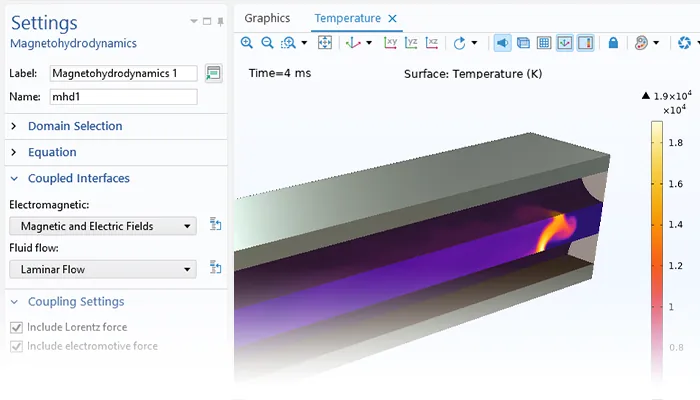This screenshot has height=400, width=700.
Task: Toggle Include electromotive force checkbox
Action: point(15,346)
